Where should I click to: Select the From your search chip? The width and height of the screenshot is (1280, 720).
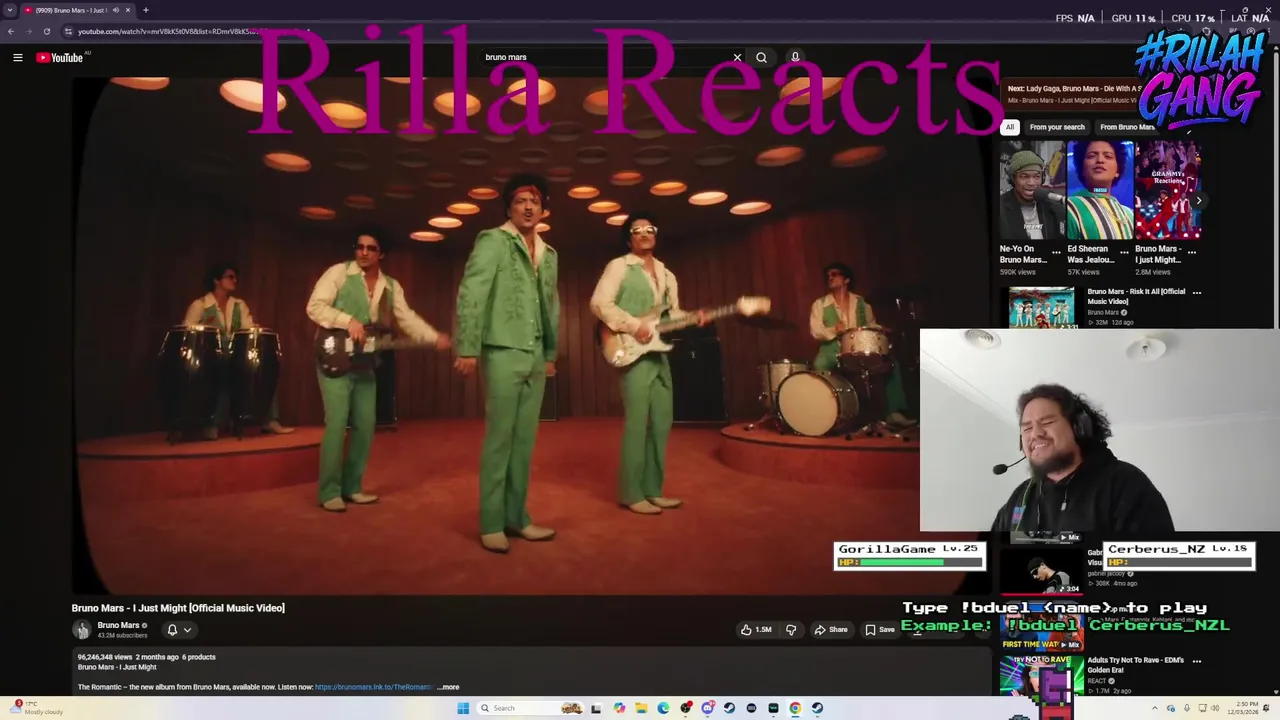pyautogui.click(x=1057, y=127)
